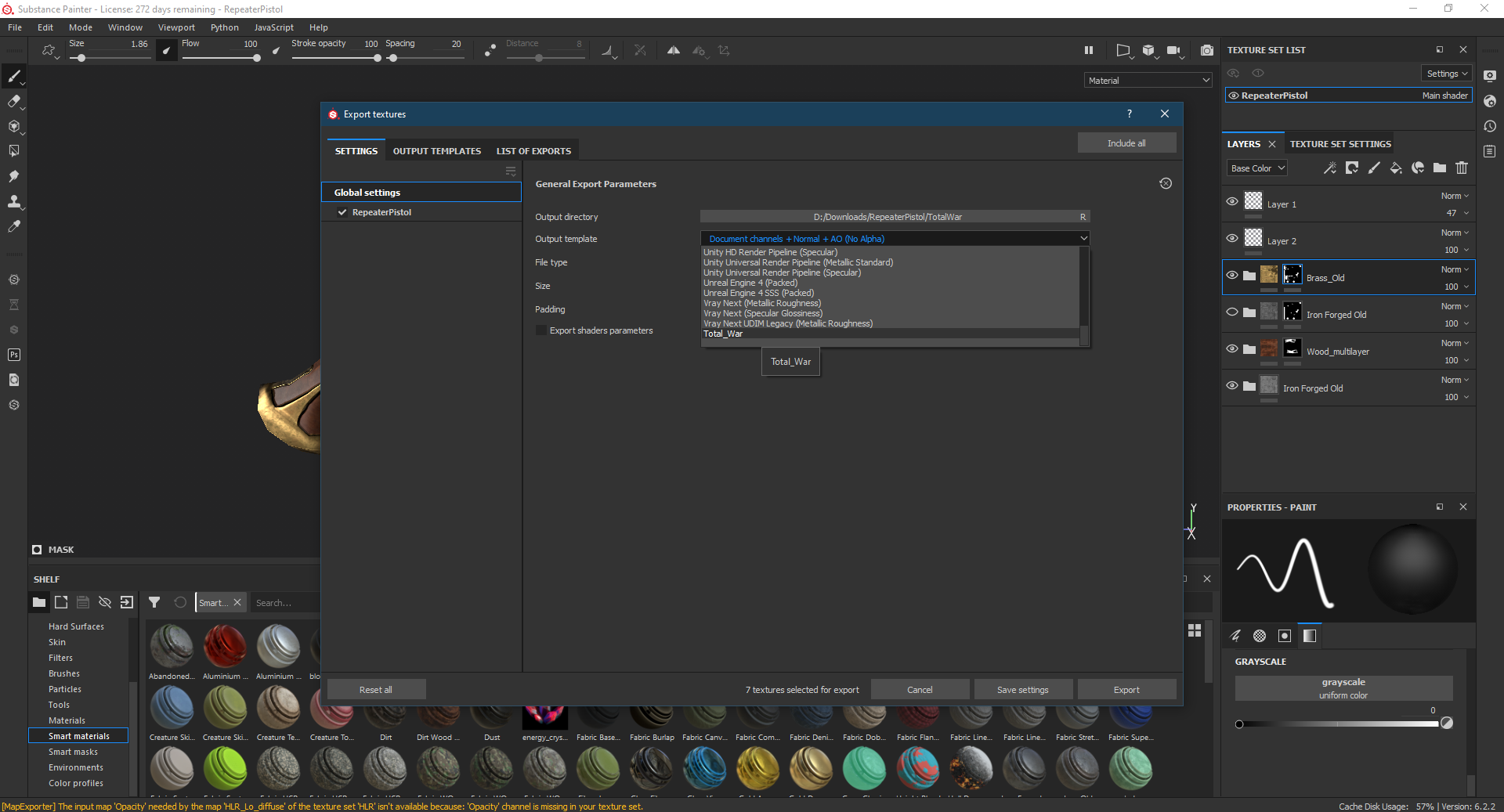Click the brush Size slider handle
1504x812 pixels.
point(81,58)
